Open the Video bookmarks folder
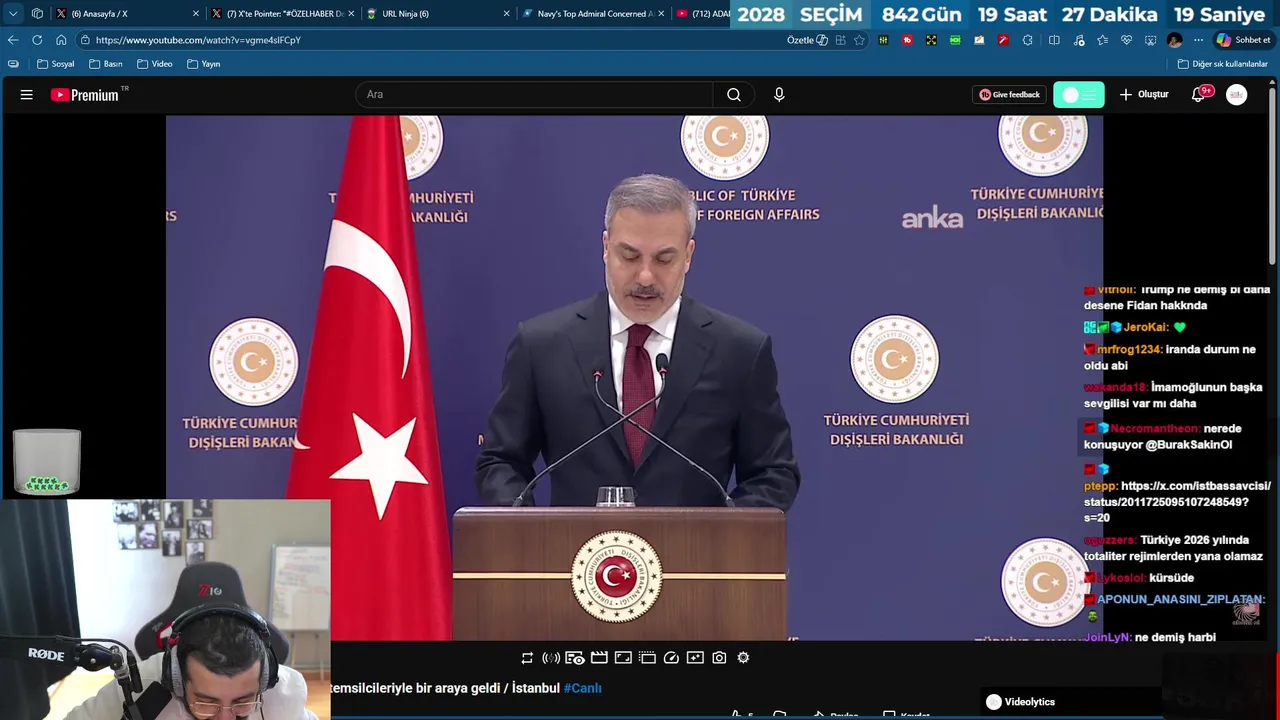 155,64
